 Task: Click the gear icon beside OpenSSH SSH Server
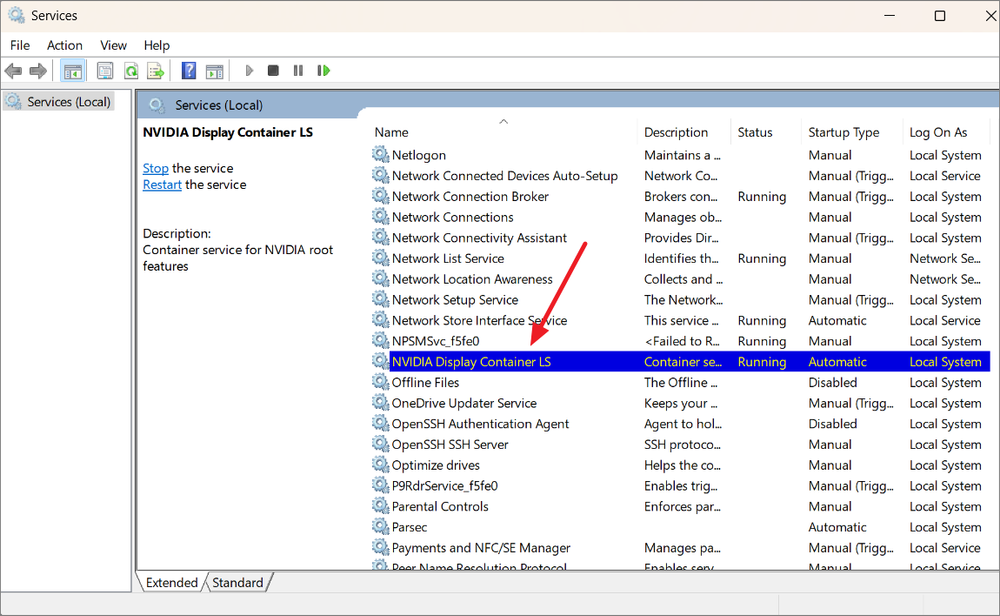tap(381, 444)
